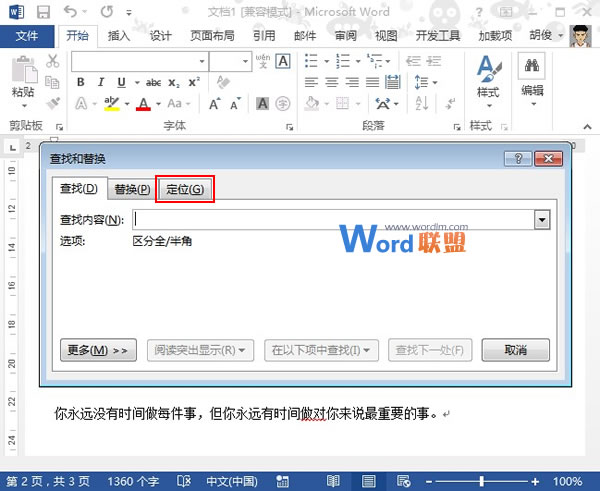Click the Center alignment icon
The height and width of the screenshot is (491, 600).
pyautogui.click(x=332, y=82)
